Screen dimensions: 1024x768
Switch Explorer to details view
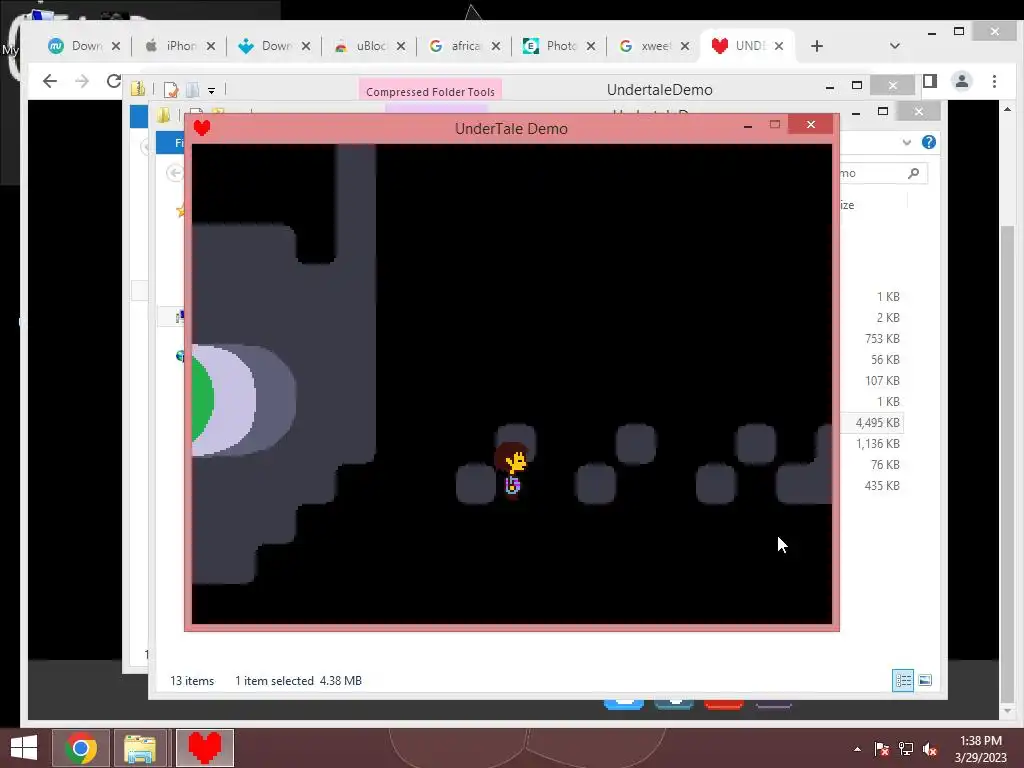903,680
